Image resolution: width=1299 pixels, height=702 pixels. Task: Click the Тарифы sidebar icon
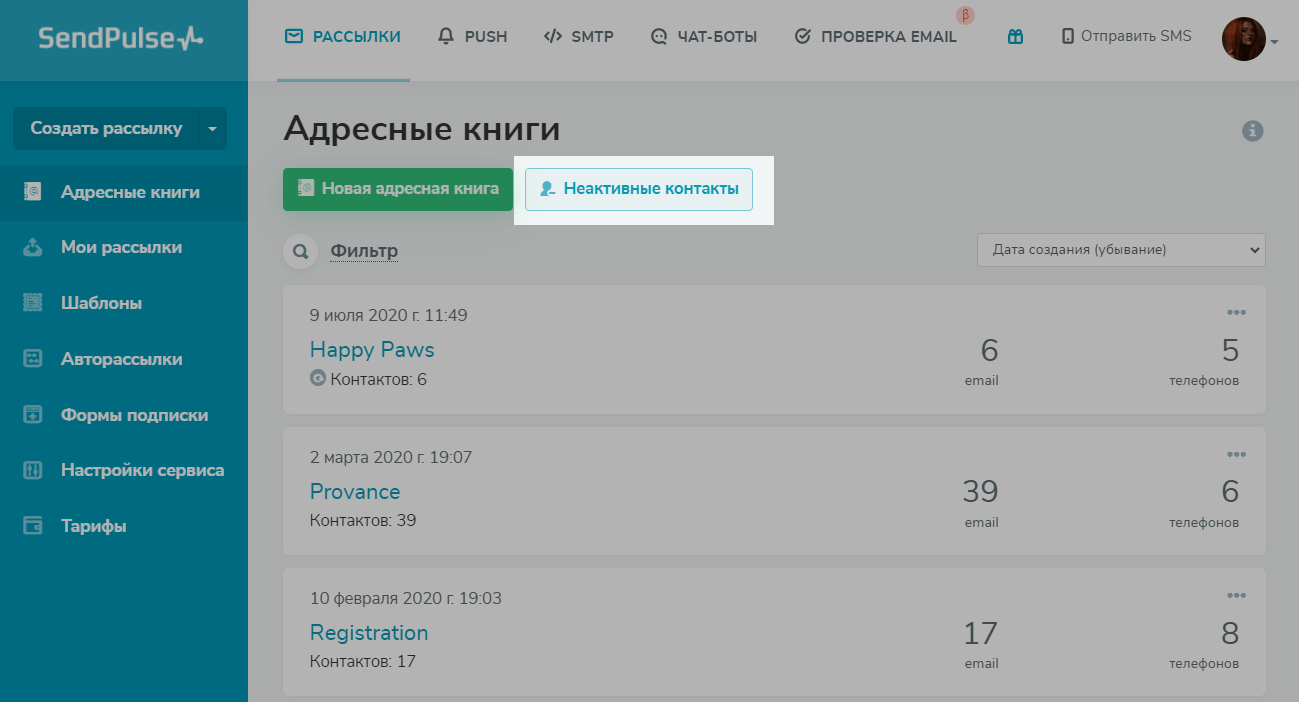[x=33, y=525]
